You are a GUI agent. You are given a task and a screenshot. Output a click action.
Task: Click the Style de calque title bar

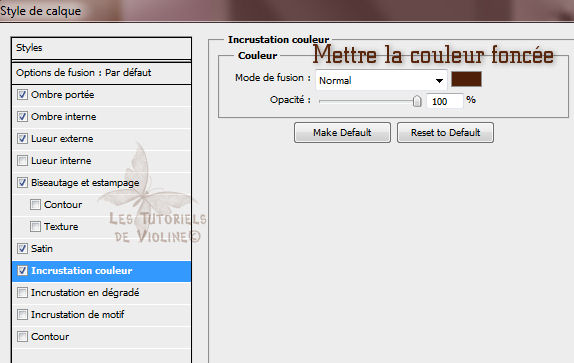[287, 11]
